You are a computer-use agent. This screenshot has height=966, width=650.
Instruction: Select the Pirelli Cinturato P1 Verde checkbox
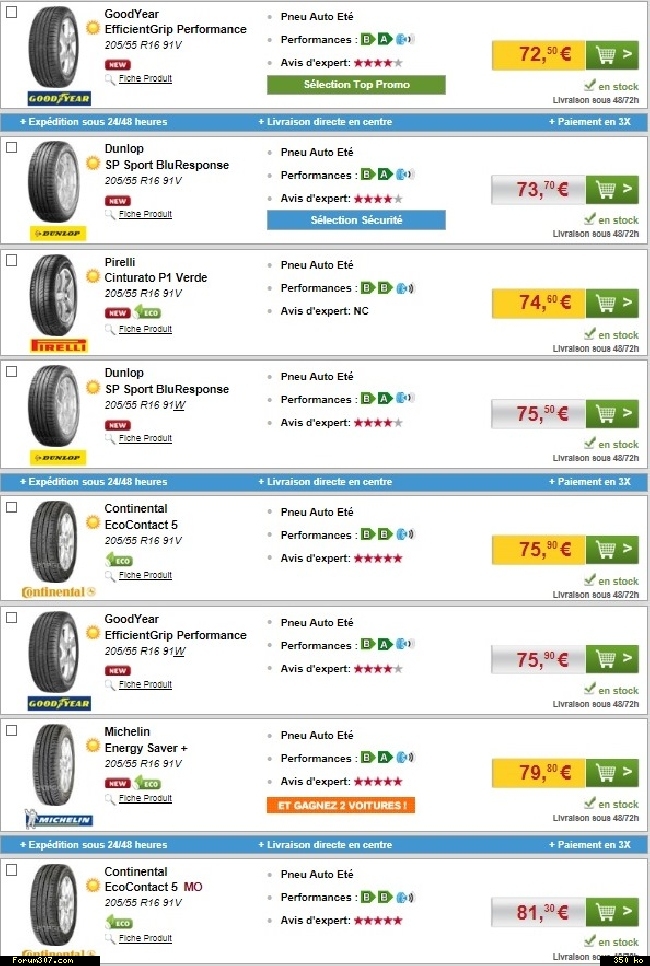pyautogui.click(x=12, y=260)
